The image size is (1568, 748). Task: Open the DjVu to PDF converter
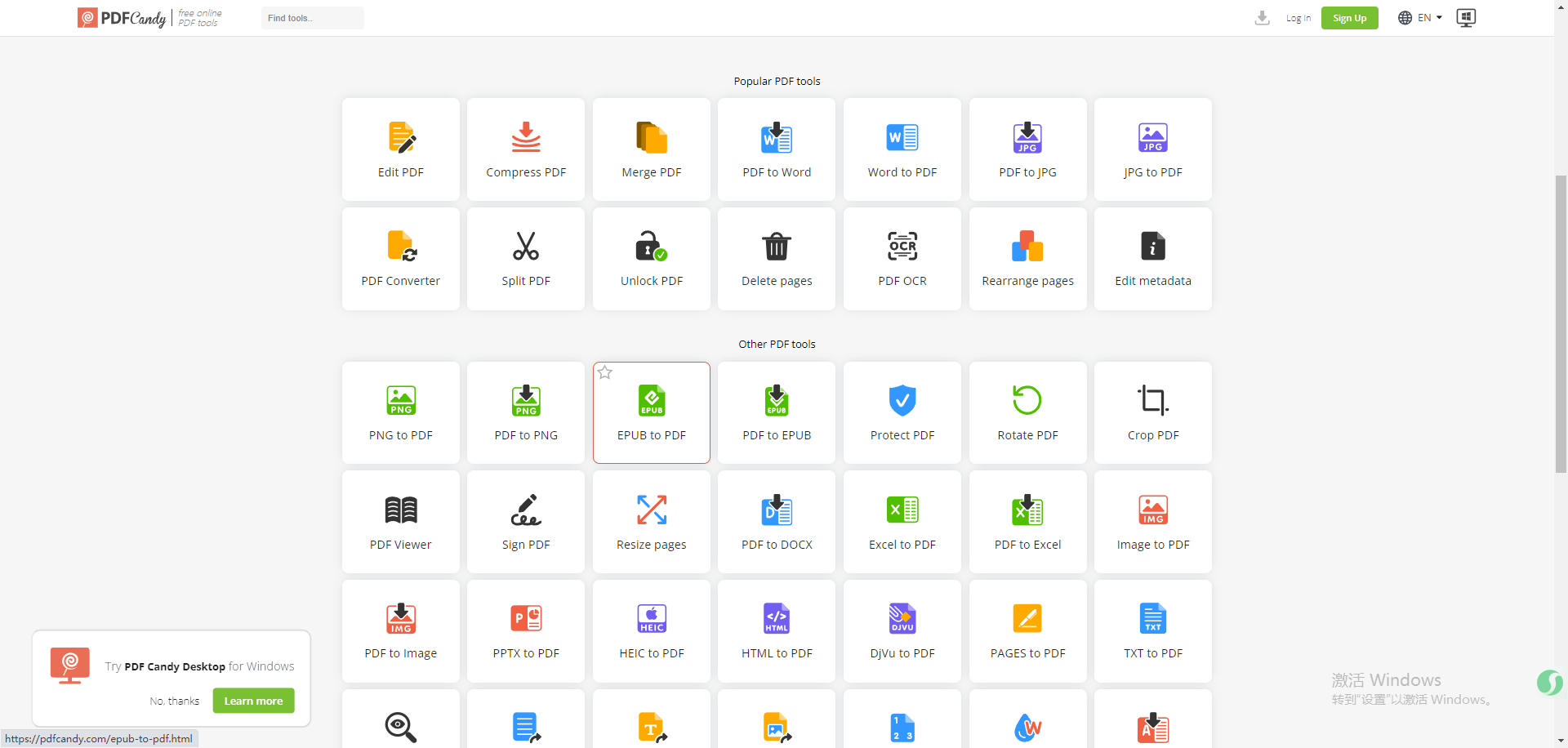pos(902,631)
